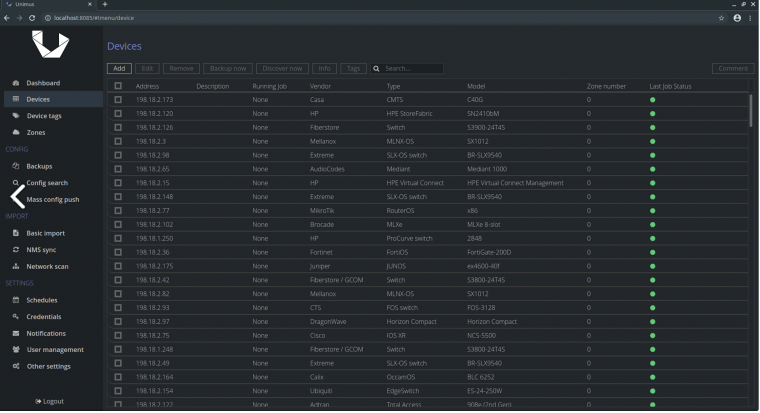Click the Basic import file icon
Viewport: 760px width, 413px height.
click(16, 233)
